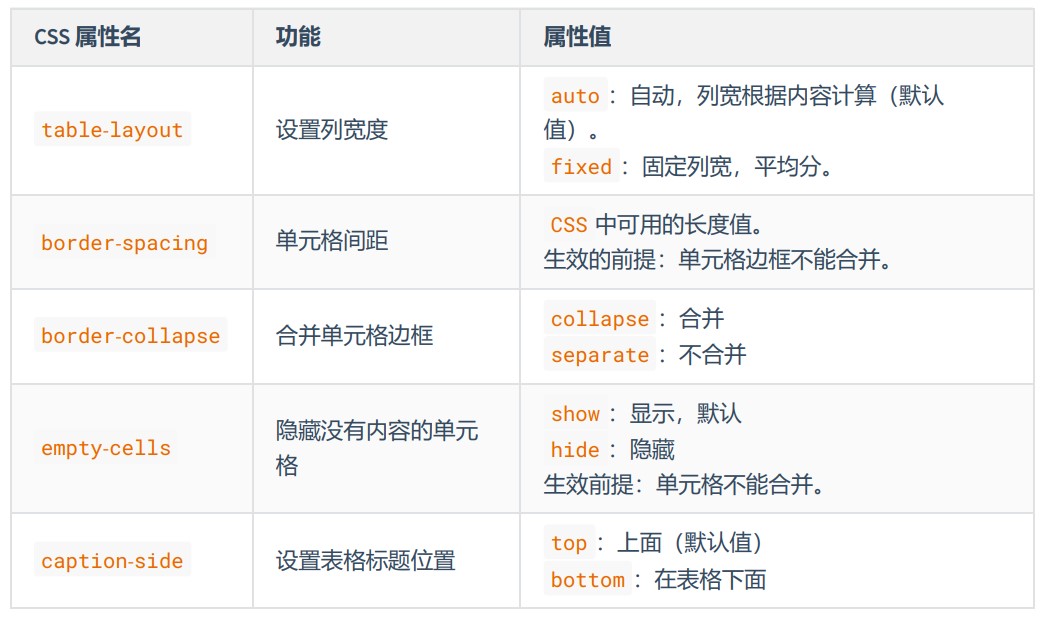This screenshot has width=1043, height=618.
Task: Click the table-layout property code
Action: 112,130
